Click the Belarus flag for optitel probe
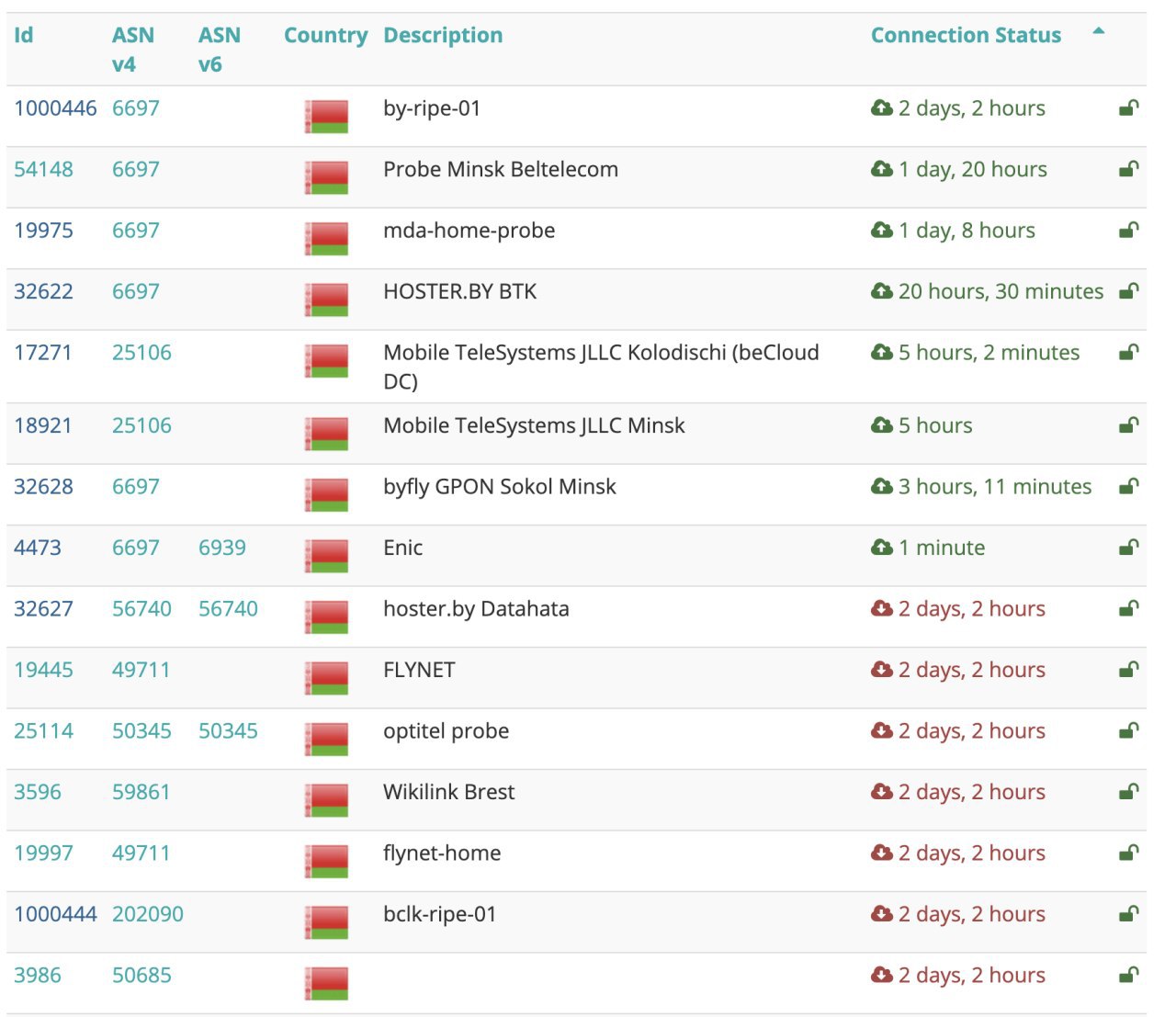Image resolution: width=1176 pixels, height=1017 pixels. coord(326,740)
